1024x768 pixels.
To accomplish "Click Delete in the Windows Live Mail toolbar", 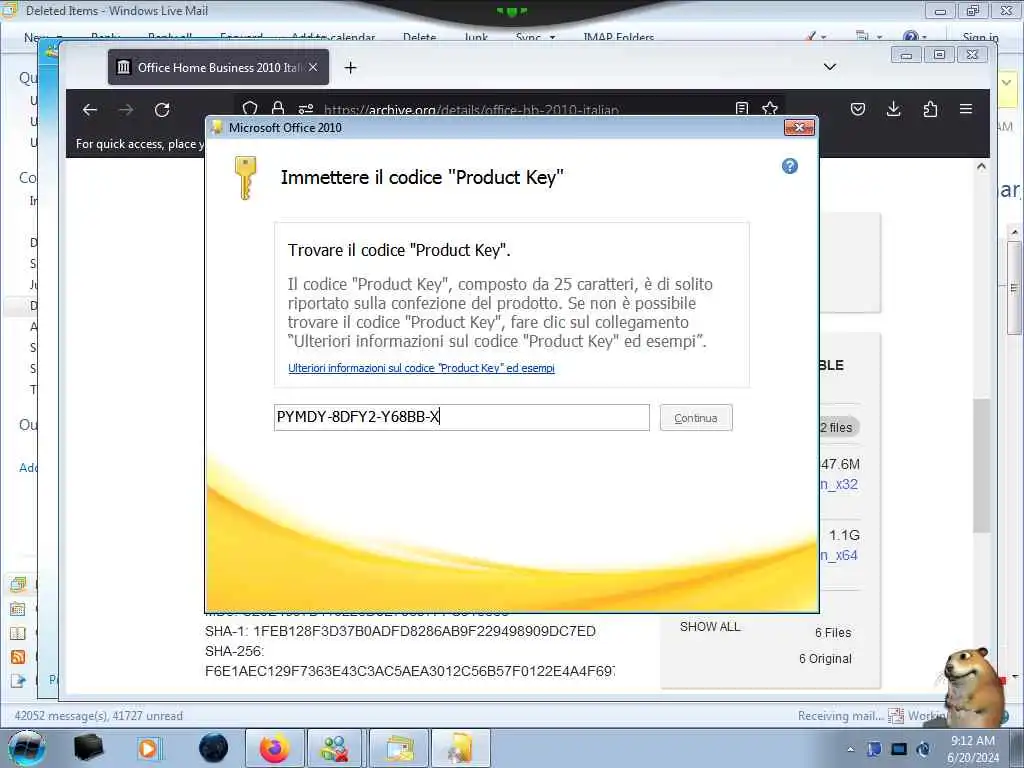I will [x=419, y=38].
